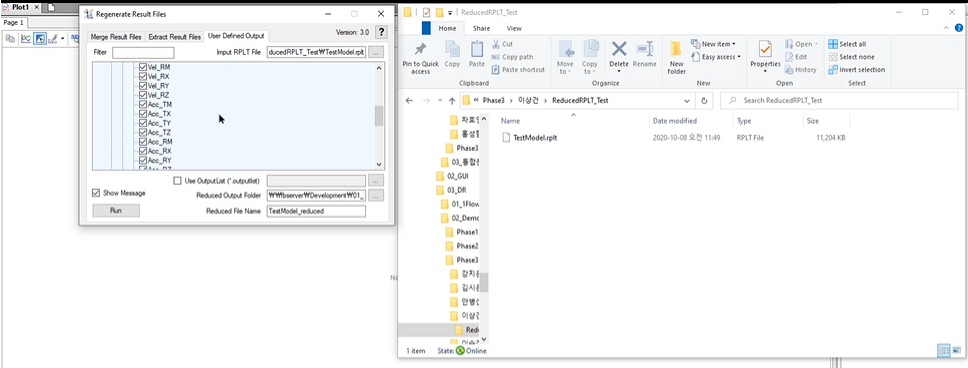Click the help question mark button
968x368 pixels.
coord(382,32)
